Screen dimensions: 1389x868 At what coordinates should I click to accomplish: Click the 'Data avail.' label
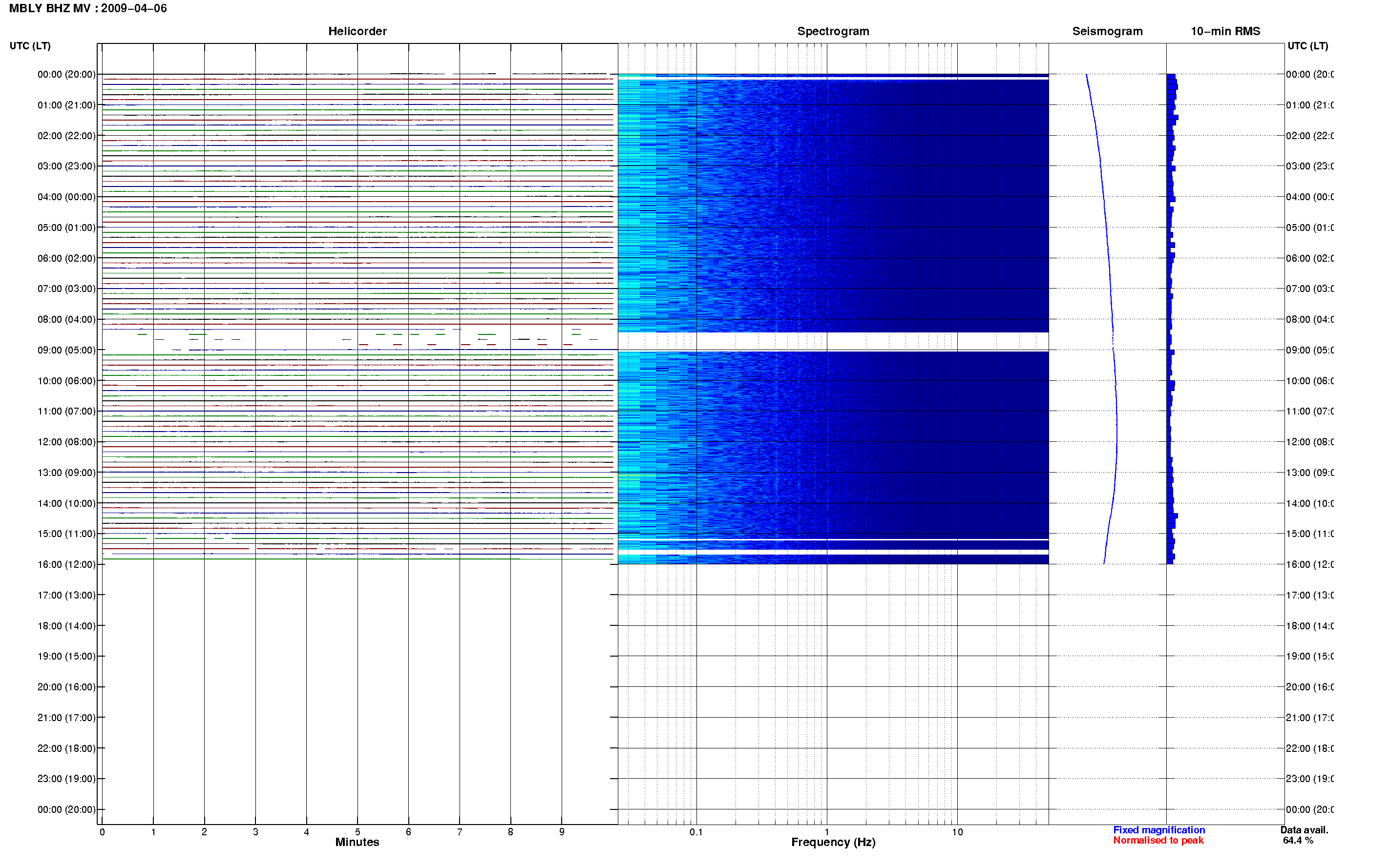pos(1304,830)
